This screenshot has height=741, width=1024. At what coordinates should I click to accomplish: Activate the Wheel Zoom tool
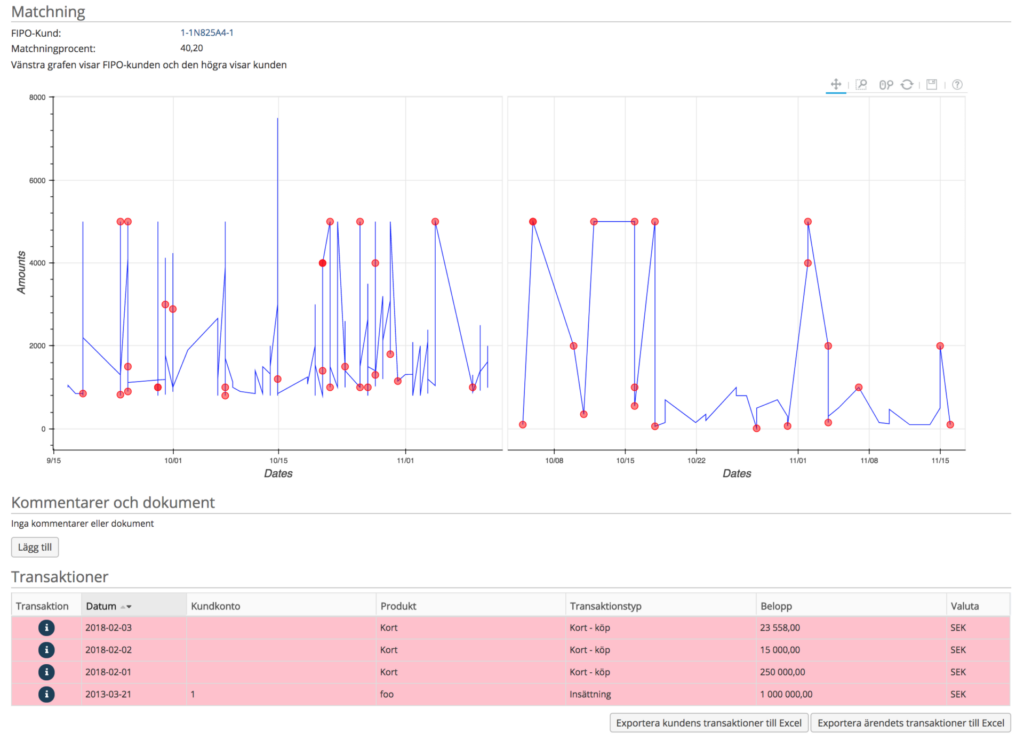pyautogui.click(x=886, y=85)
